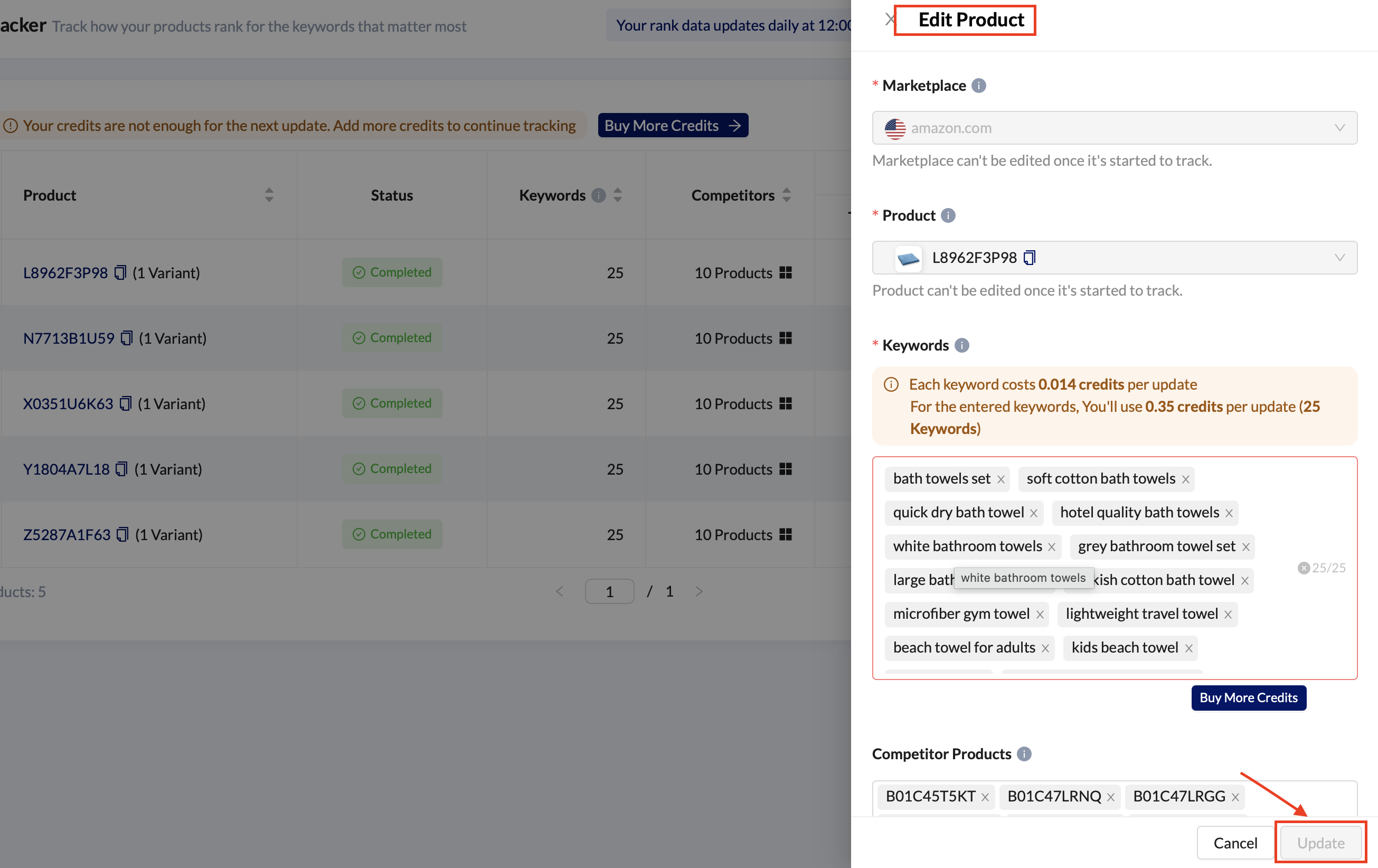Click Cancel in Edit Product panel
Image resolution: width=1378 pixels, height=868 pixels.
(x=1235, y=842)
